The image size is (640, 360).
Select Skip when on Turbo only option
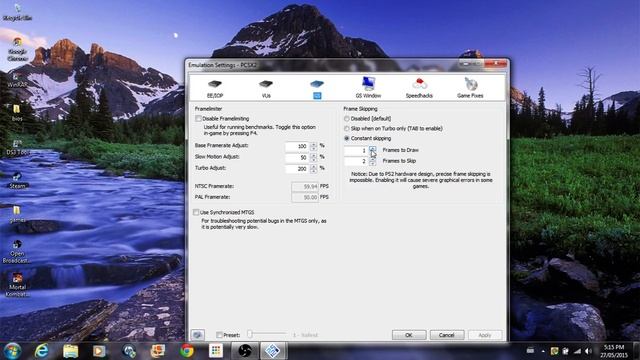click(x=347, y=129)
